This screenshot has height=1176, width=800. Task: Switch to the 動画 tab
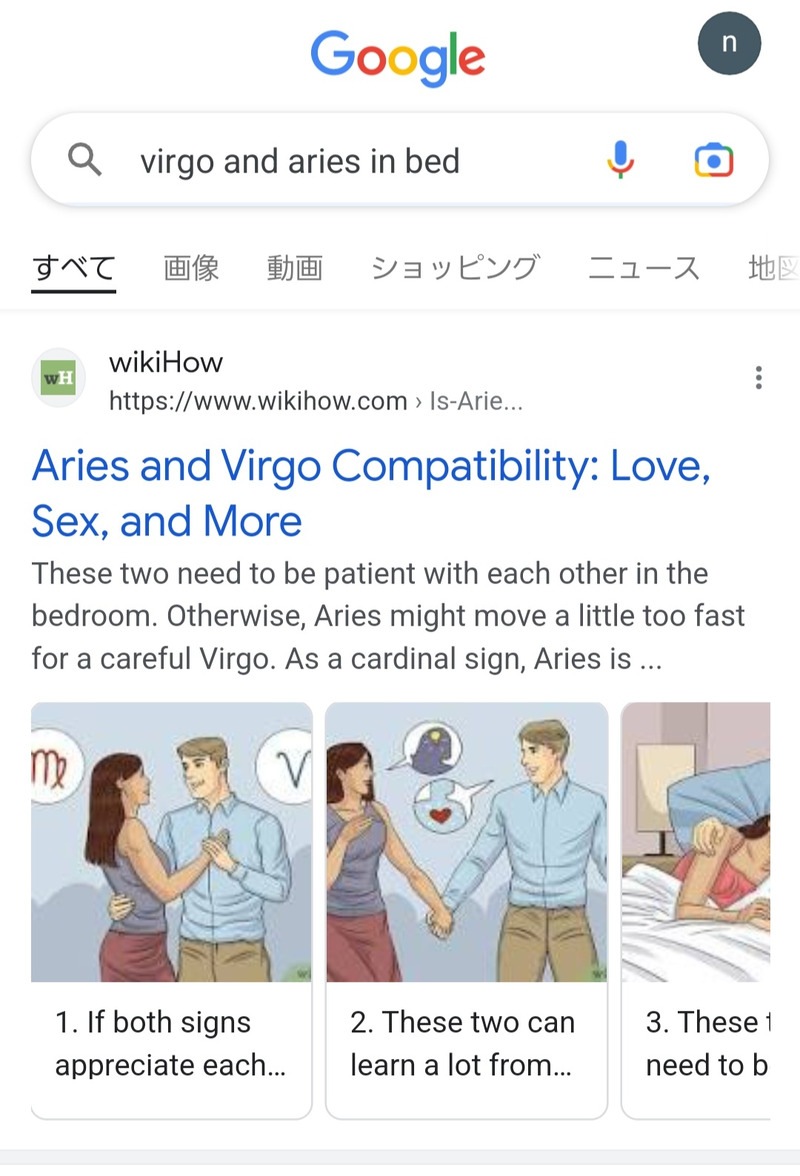[295, 268]
